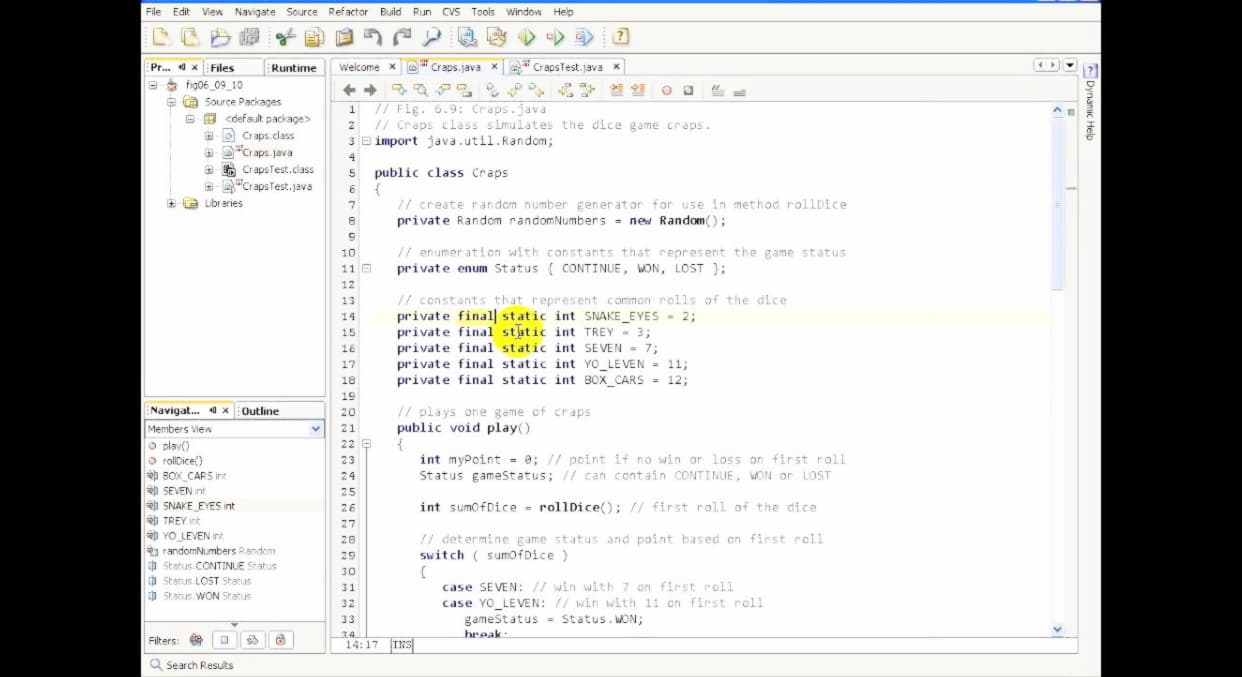
Task: Expand the CrapsTest.java tree node
Action: (x=209, y=186)
